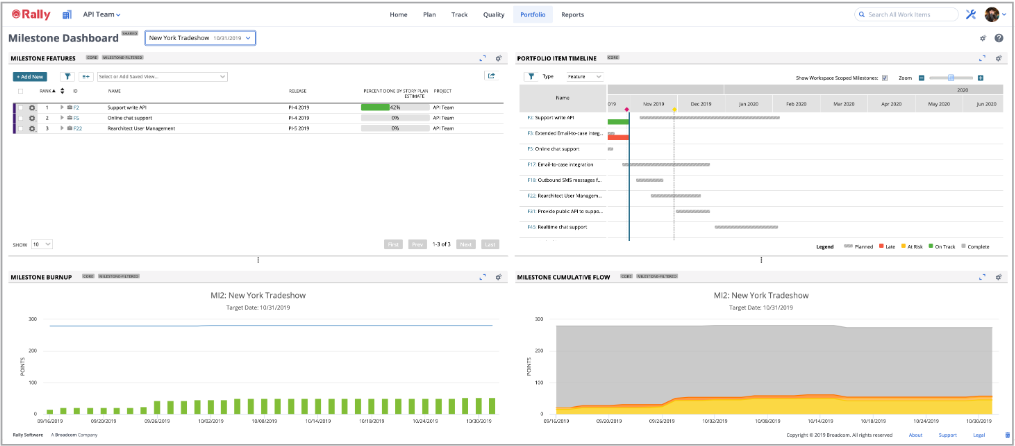This screenshot has height=446, width=1015.
Task: Click the filter icon in Milestone Features
Action: coord(67,76)
